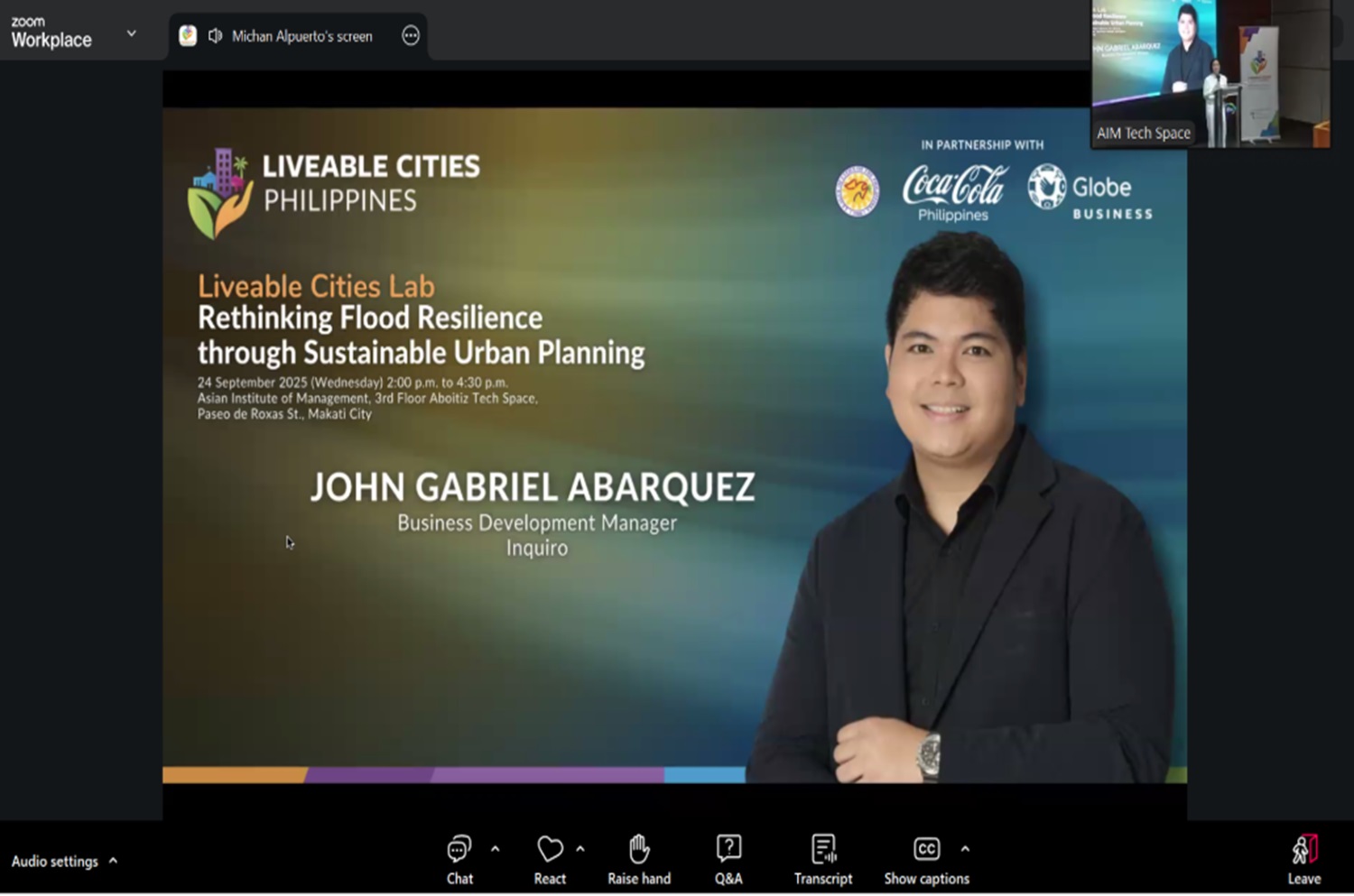Raise hand in the webinar

point(639,859)
